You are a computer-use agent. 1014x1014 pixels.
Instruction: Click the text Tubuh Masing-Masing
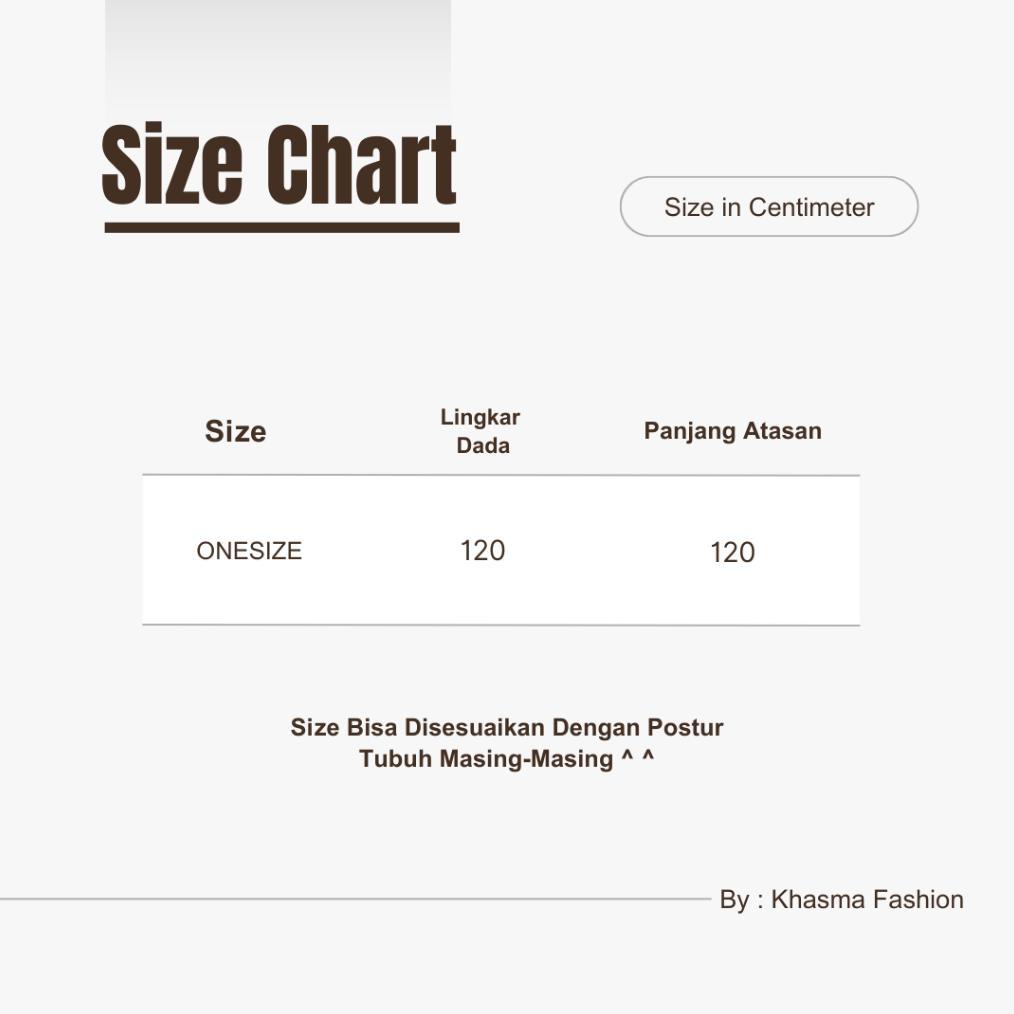(486, 758)
